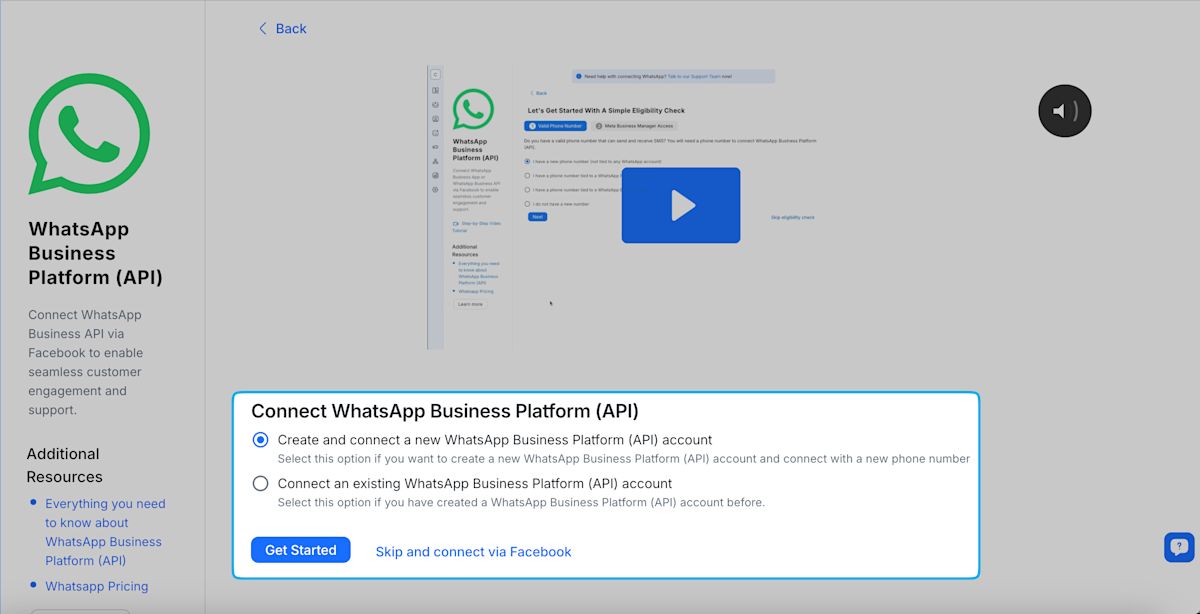Open the help chat bubble icon
This screenshot has width=1200, height=614.
pos(1179,547)
